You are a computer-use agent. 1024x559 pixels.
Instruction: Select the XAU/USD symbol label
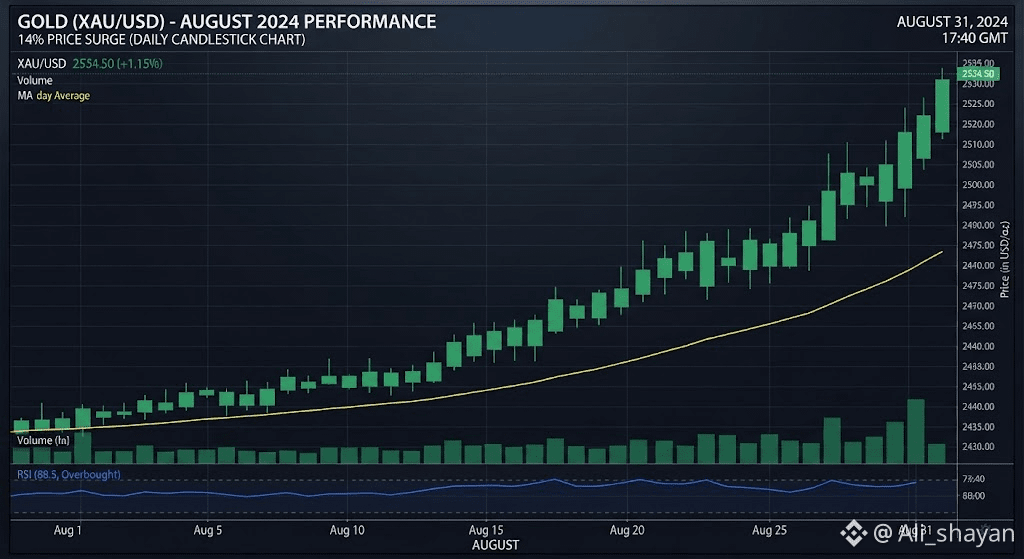pos(42,64)
